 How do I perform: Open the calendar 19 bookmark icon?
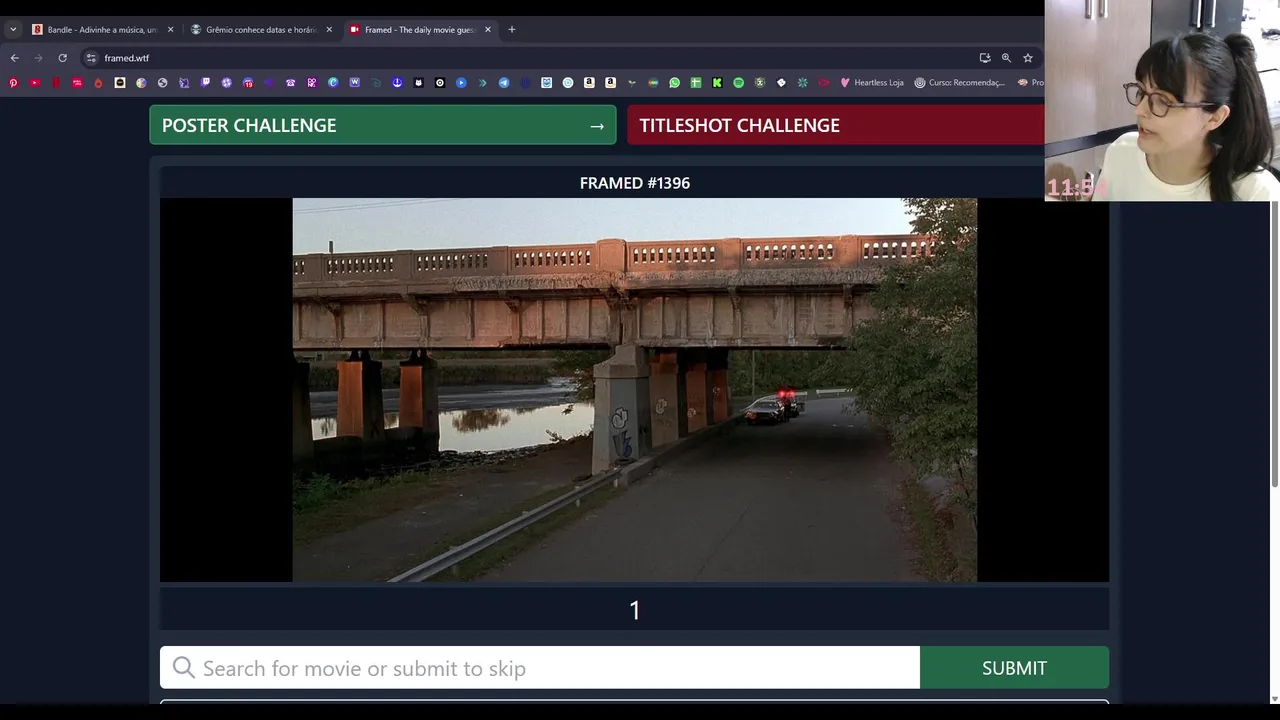(x=248, y=83)
